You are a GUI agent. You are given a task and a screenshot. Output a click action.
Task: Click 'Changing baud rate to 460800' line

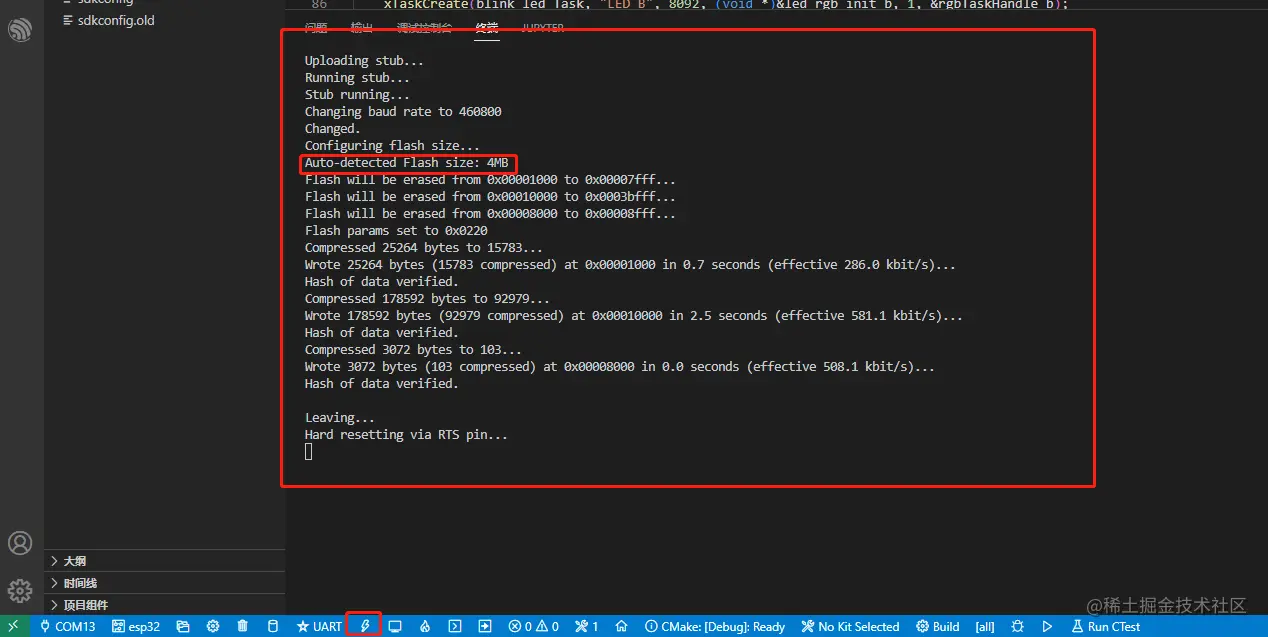[x=403, y=112]
